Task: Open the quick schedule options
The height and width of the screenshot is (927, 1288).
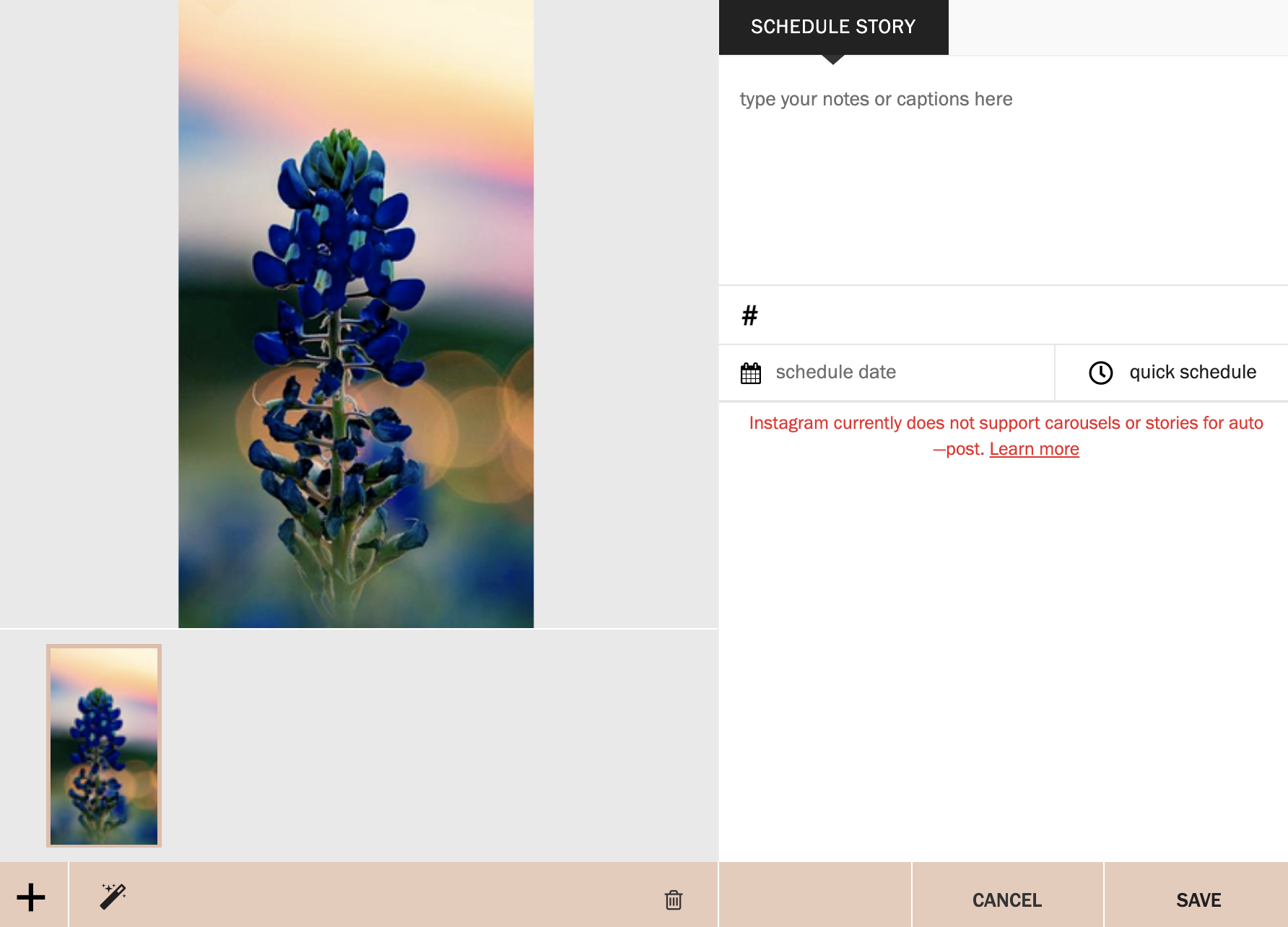Action: pos(1172,373)
